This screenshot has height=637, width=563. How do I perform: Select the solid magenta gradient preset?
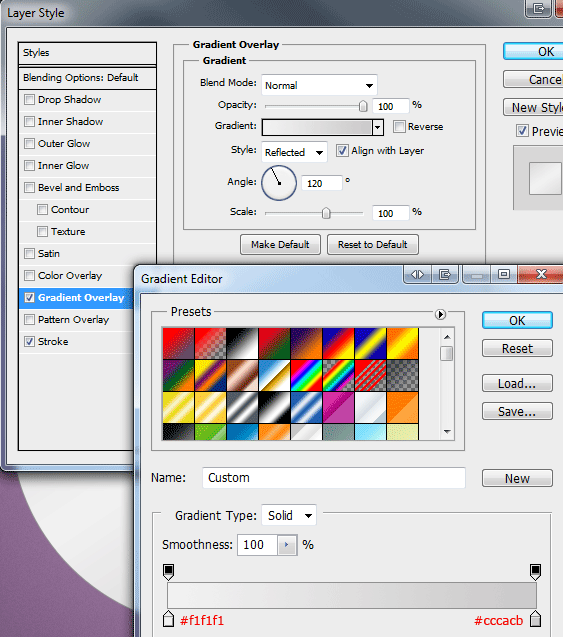[338, 408]
